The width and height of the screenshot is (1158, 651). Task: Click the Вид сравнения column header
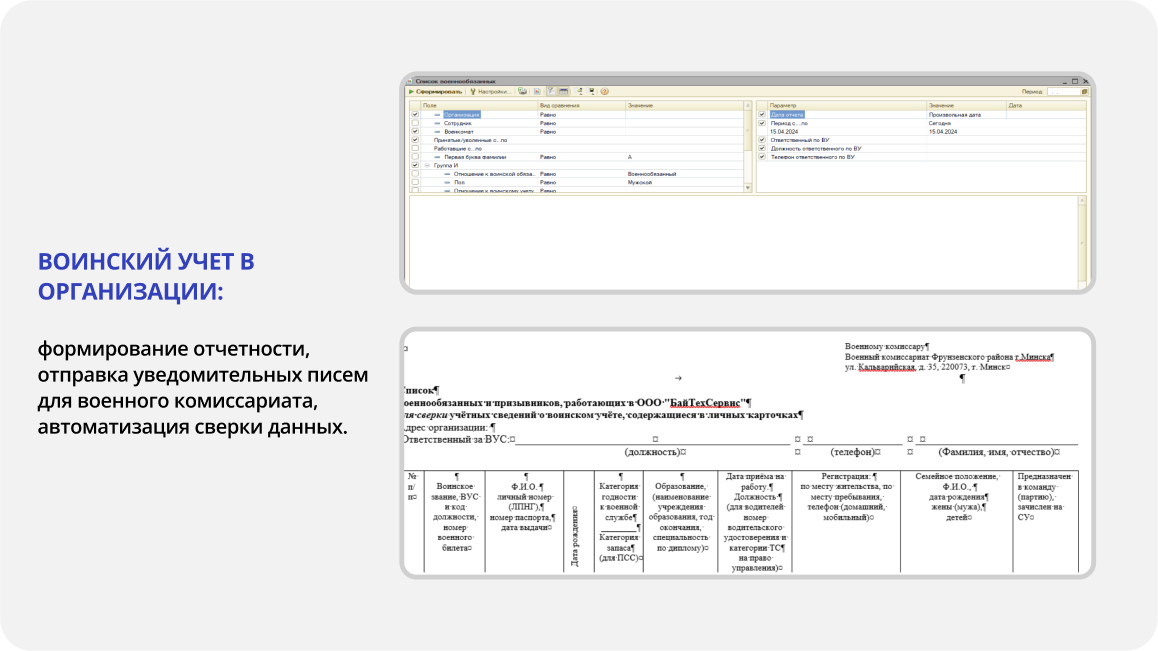tap(581, 106)
